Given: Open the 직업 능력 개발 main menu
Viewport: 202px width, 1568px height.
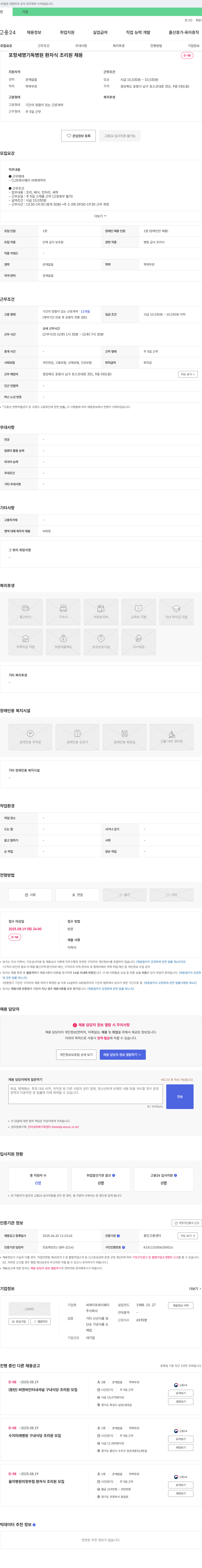Looking at the screenshot, I should 138,32.
